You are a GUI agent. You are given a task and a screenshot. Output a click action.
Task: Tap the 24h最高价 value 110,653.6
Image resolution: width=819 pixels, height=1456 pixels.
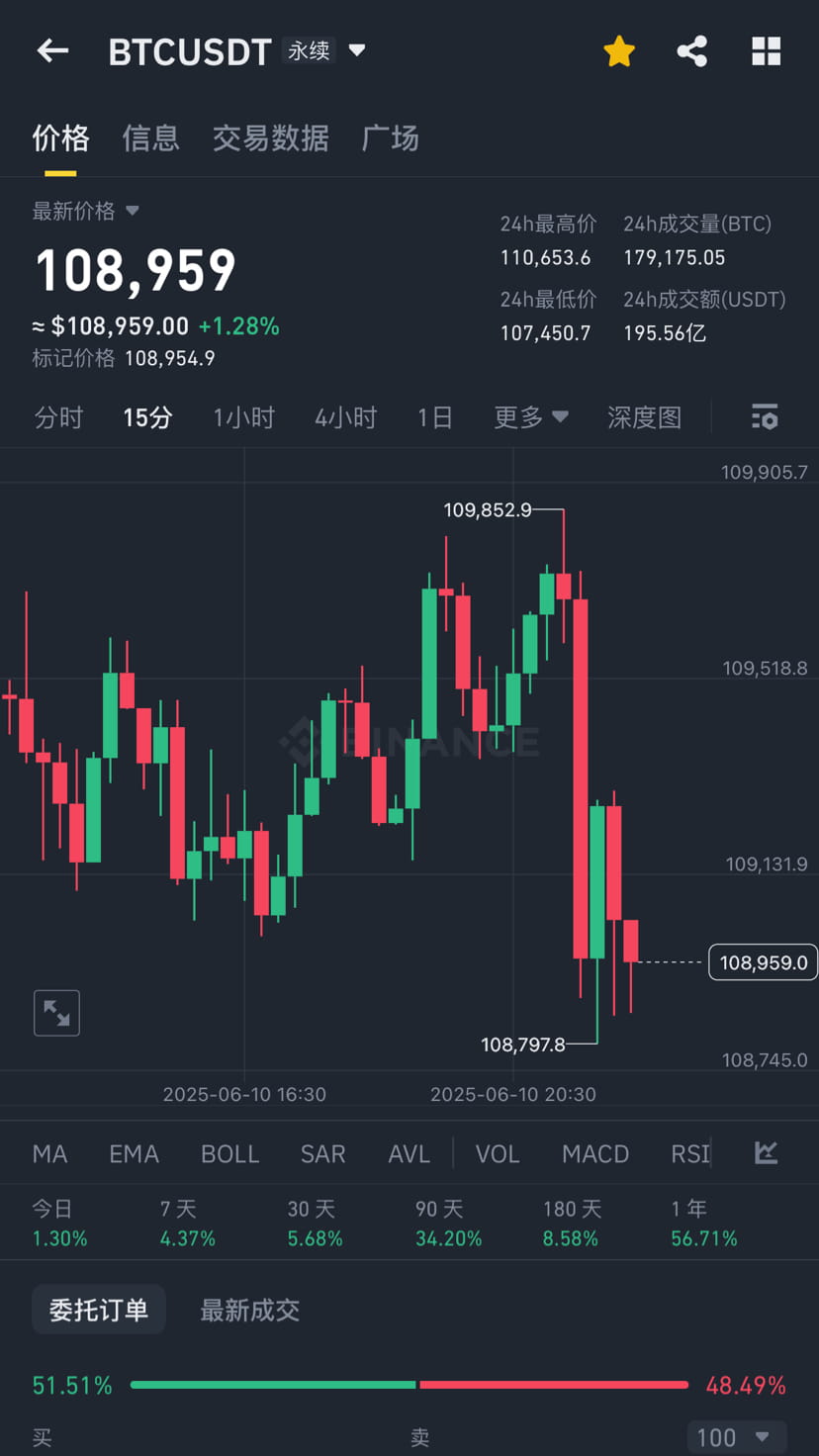[545, 258]
